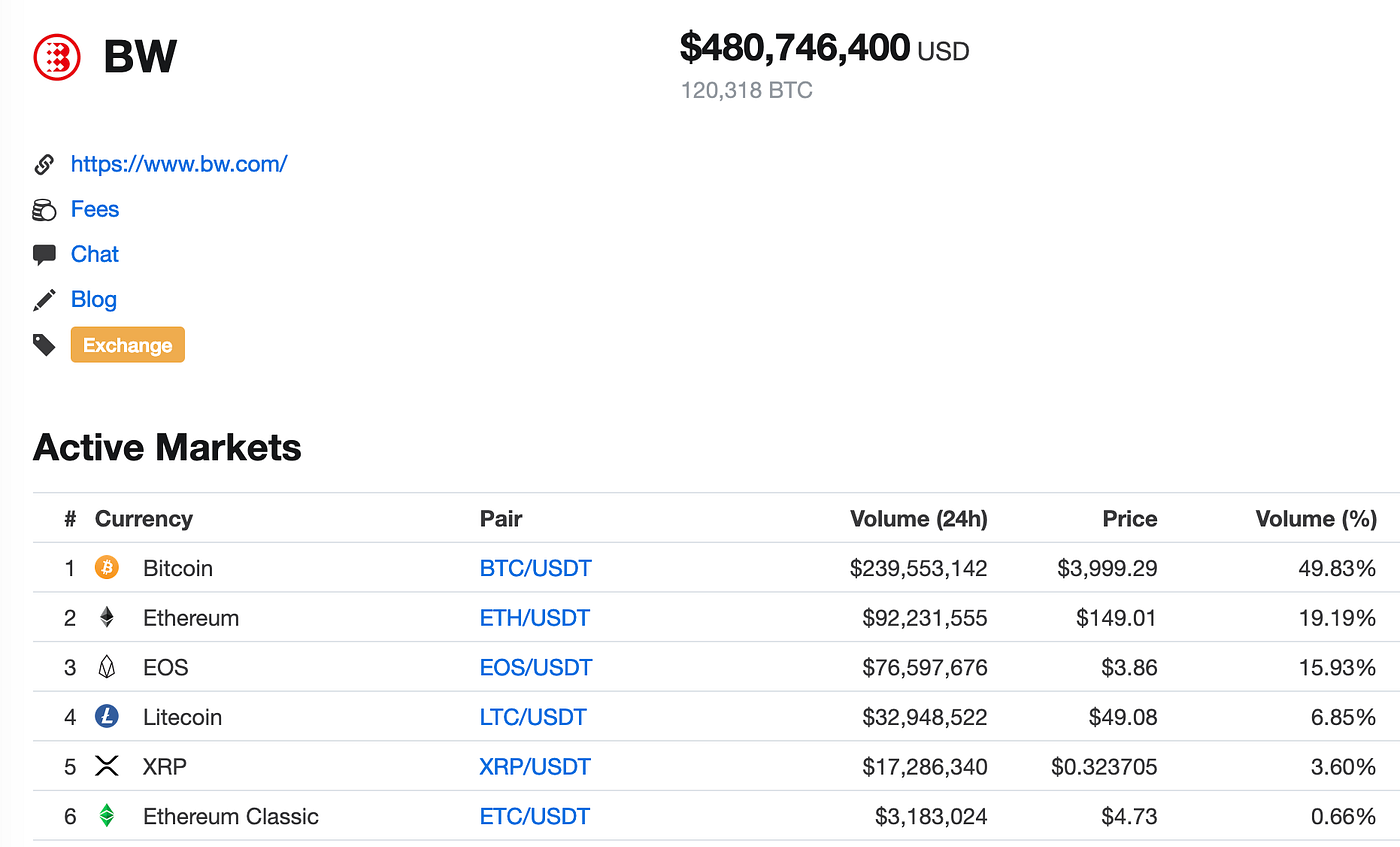Click the coins icon next to Fees
Viewport: 1400px width, 847px height.
(44, 210)
